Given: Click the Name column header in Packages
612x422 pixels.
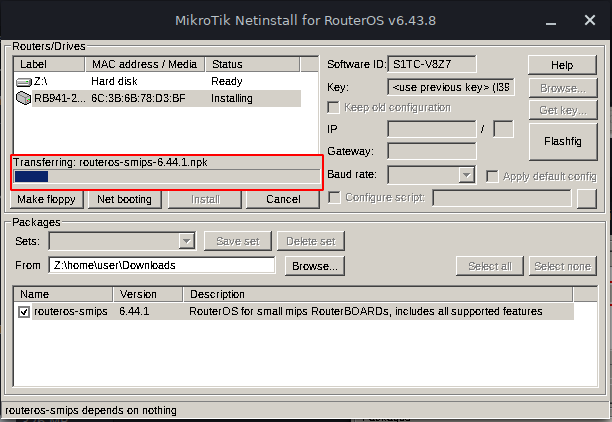Looking at the screenshot, I should pos(63,294).
